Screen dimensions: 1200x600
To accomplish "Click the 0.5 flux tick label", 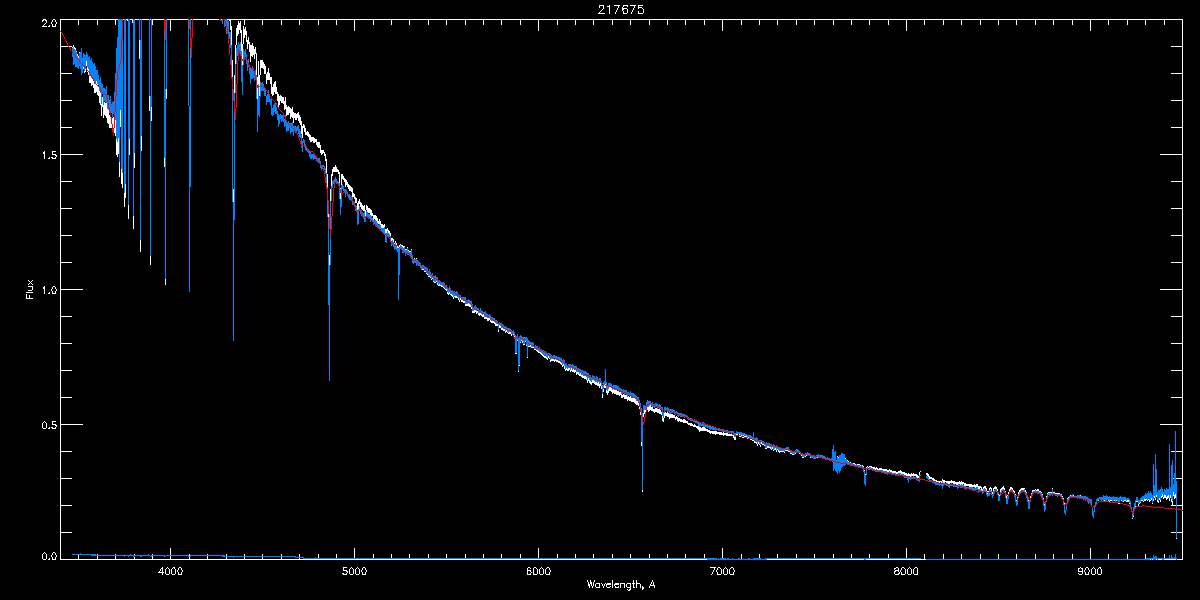I will (x=47, y=424).
